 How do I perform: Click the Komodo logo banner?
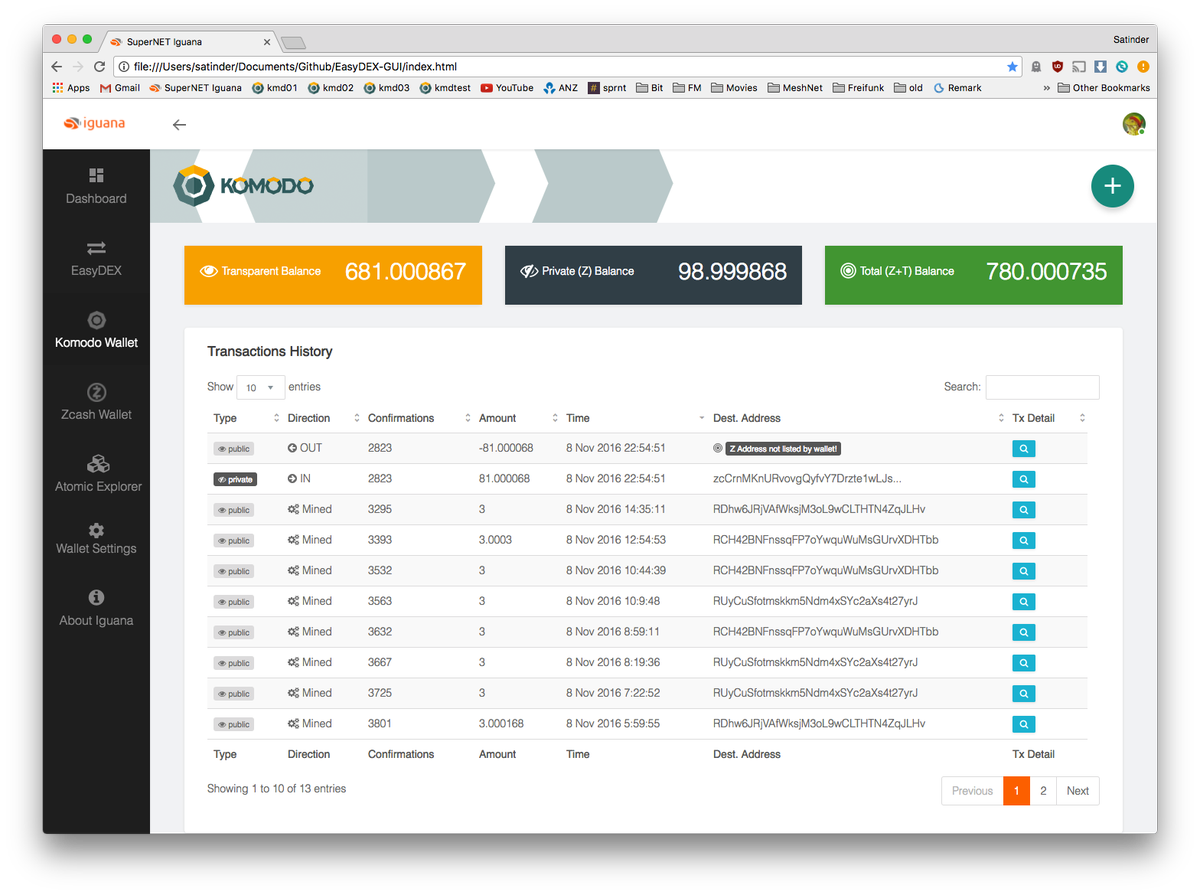coord(243,186)
